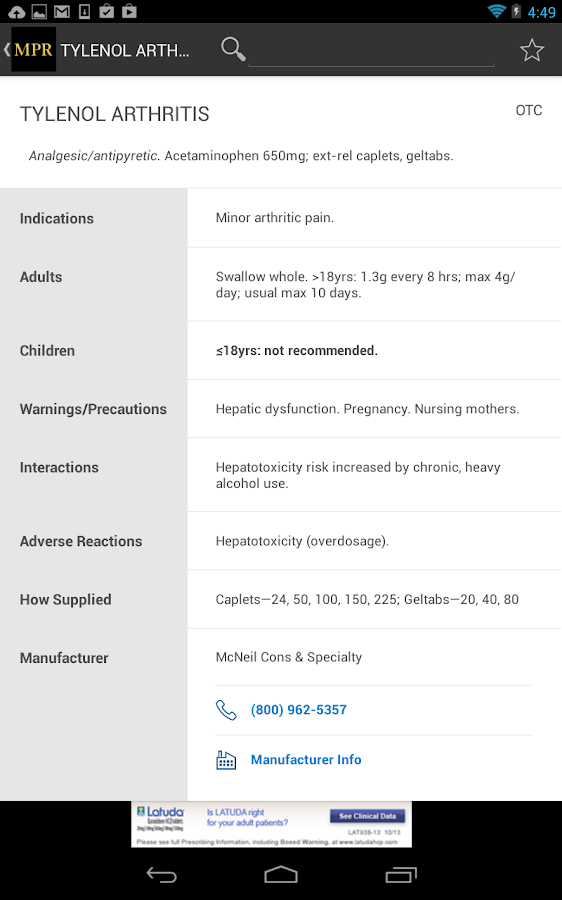Select the Warnings/Precautions row label
The image size is (562, 900).
(x=93, y=409)
